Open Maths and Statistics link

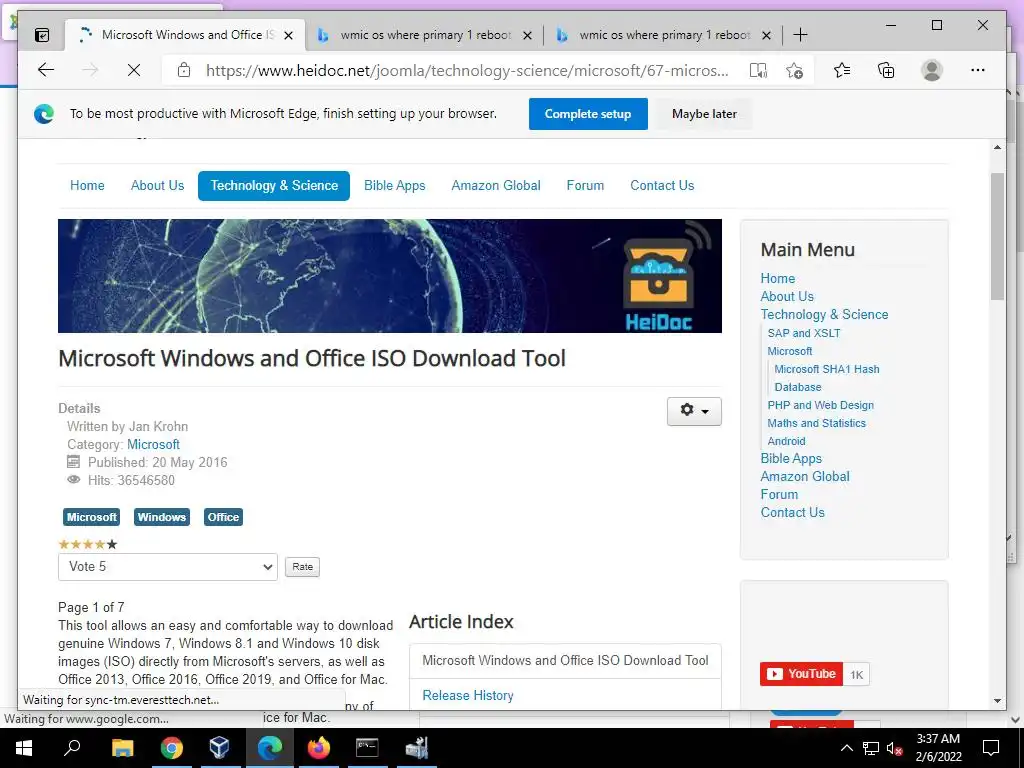816,423
